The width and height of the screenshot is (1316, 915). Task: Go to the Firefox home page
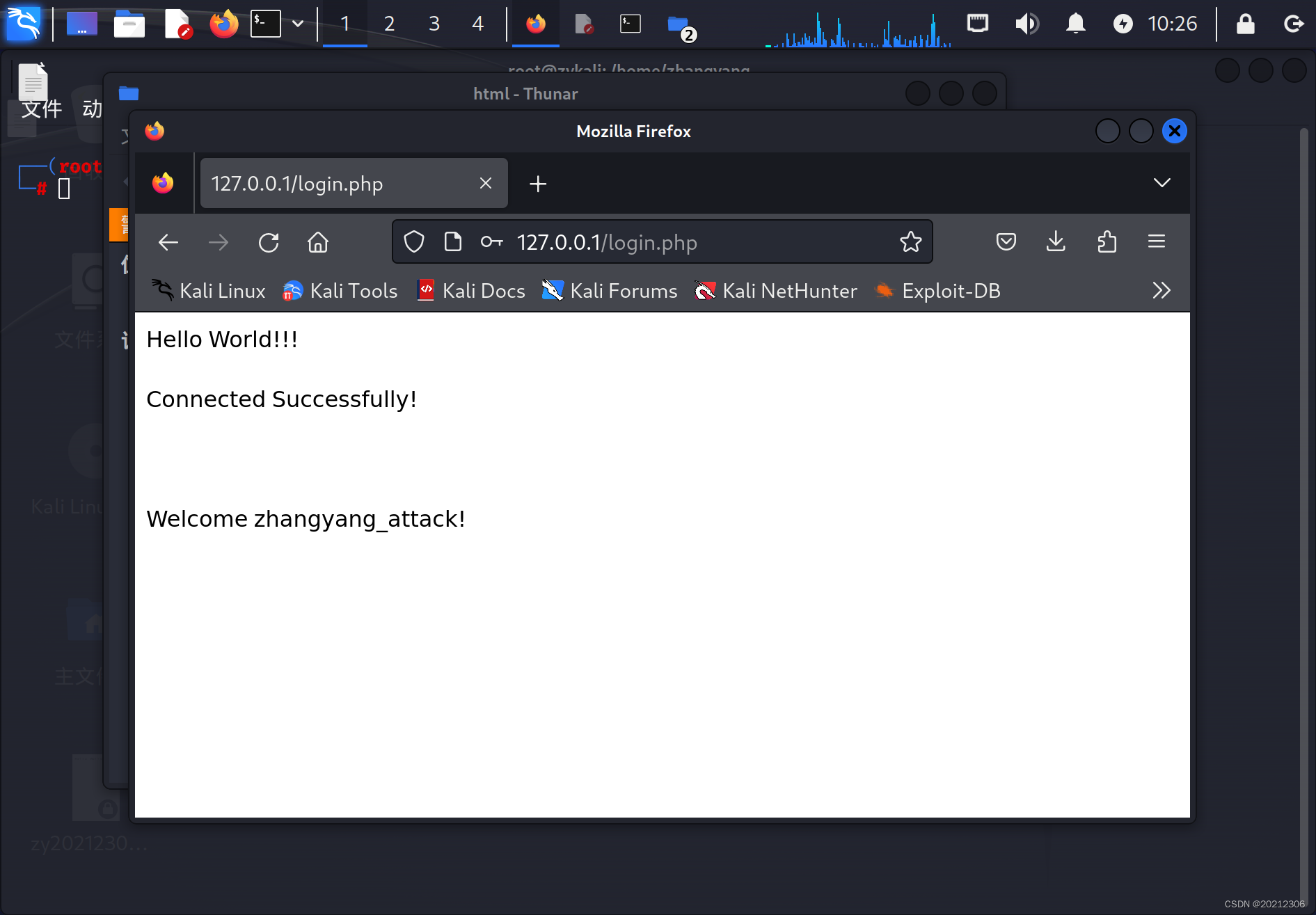[318, 242]
